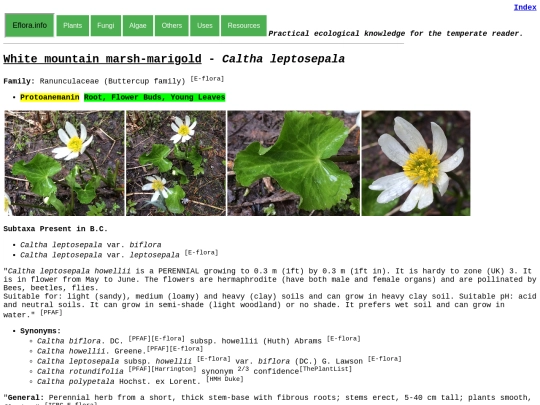Click Caltha leptosepala subsp. howellii synonym
540x405 pixels.
[x=114, y=361]
